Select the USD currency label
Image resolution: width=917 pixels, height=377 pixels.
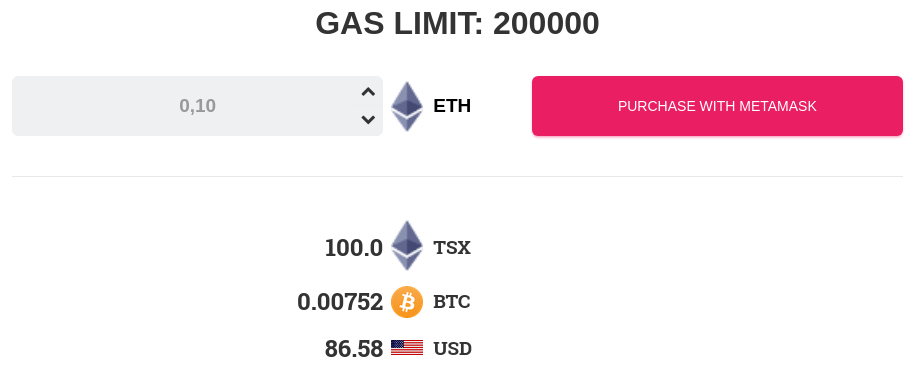tap(453, 349)
